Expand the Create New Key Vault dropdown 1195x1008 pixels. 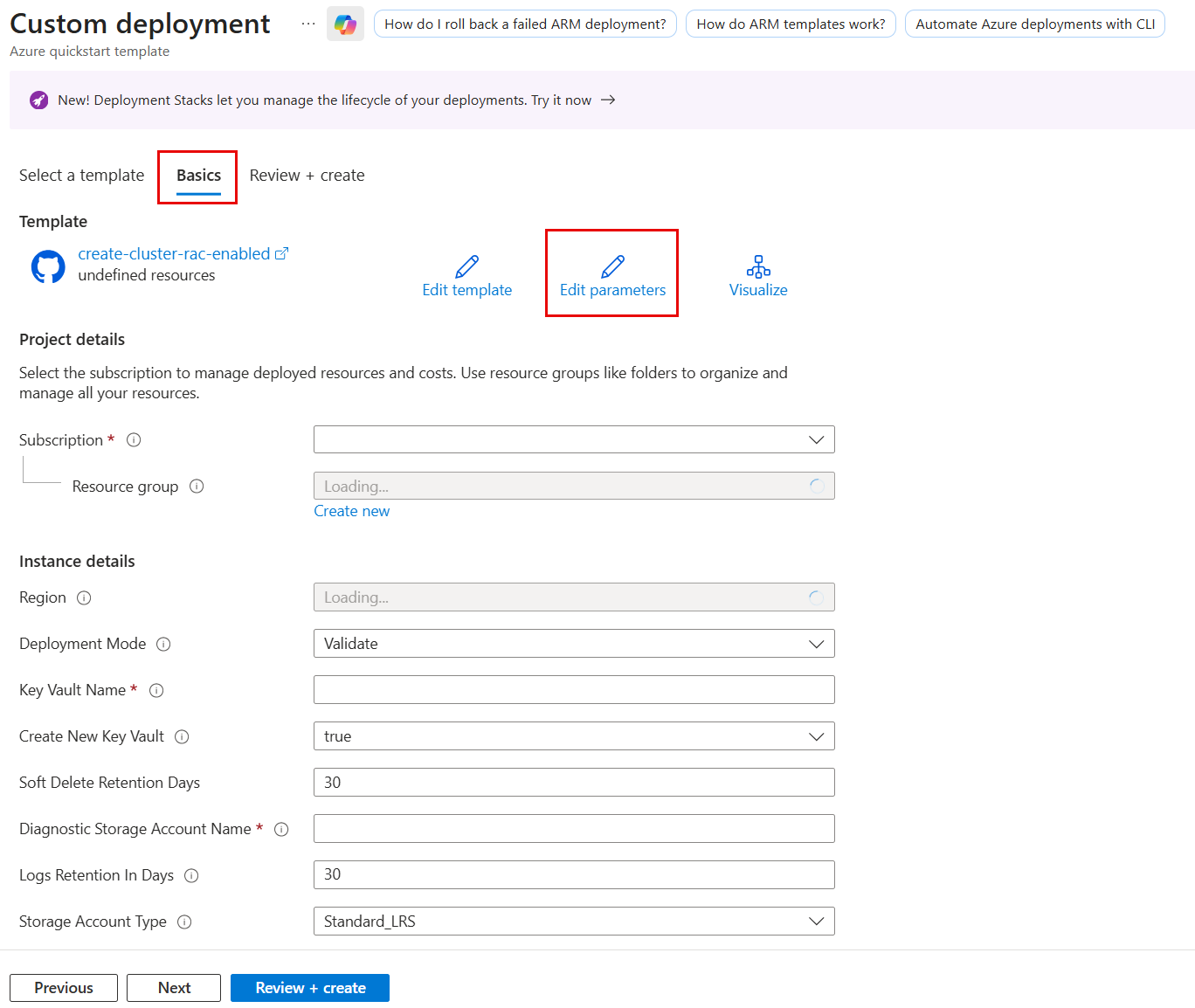pos(574,736)
